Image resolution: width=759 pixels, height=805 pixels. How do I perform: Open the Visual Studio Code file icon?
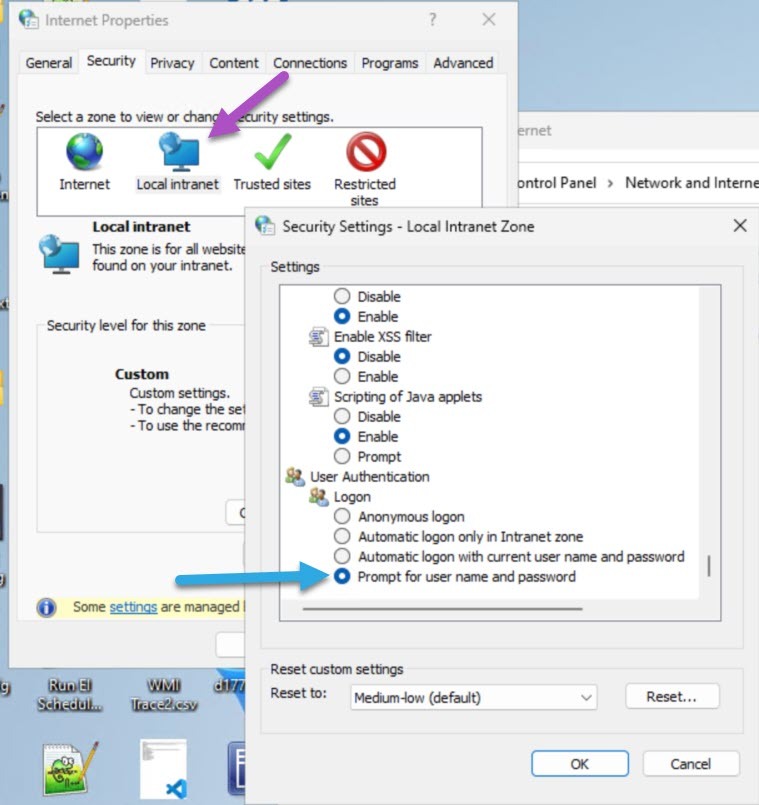pos(163,770)
